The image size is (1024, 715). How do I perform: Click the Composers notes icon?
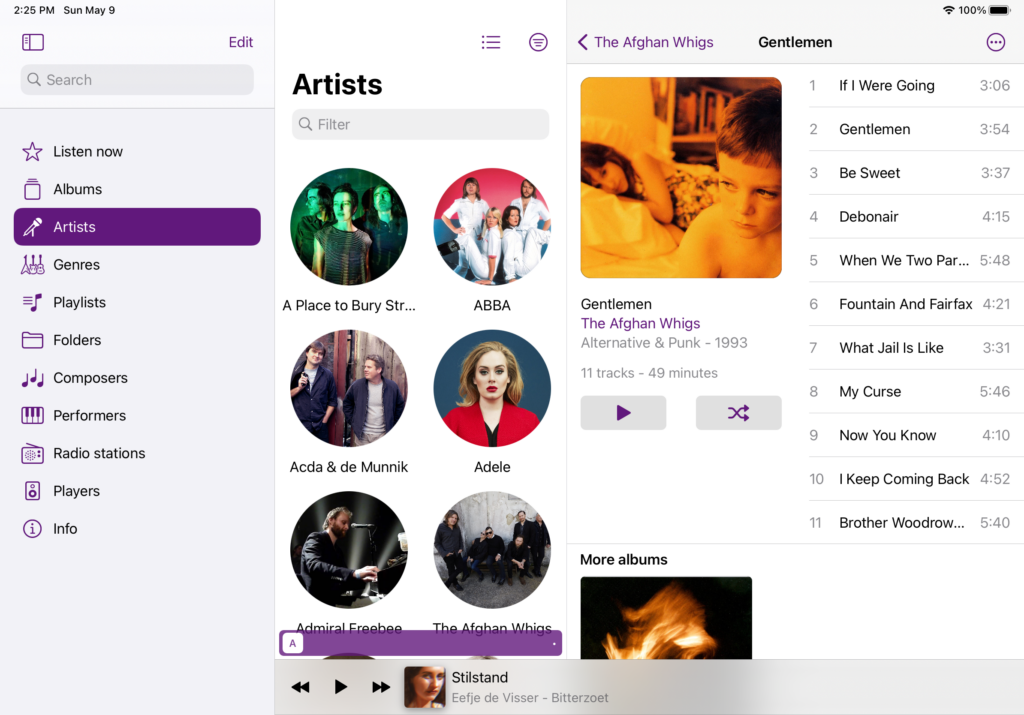[x=33, y=378]
